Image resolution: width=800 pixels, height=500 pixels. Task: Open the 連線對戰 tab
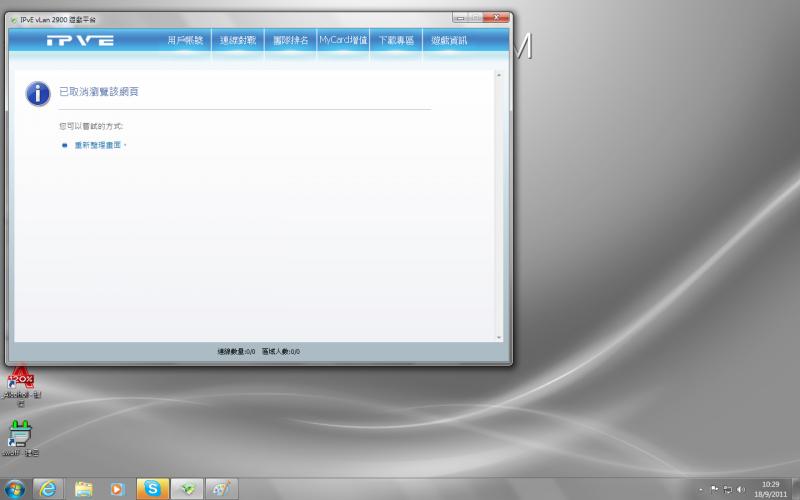pyautogui.click(x=238, y=40)
